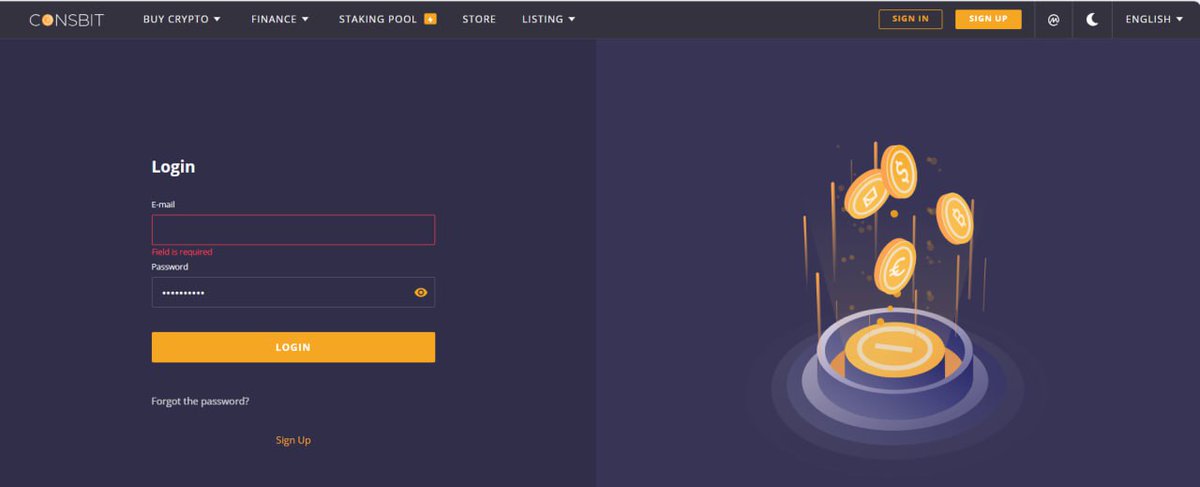
Task: Follow the Sign Up link below form
Action: pos(293,440)
